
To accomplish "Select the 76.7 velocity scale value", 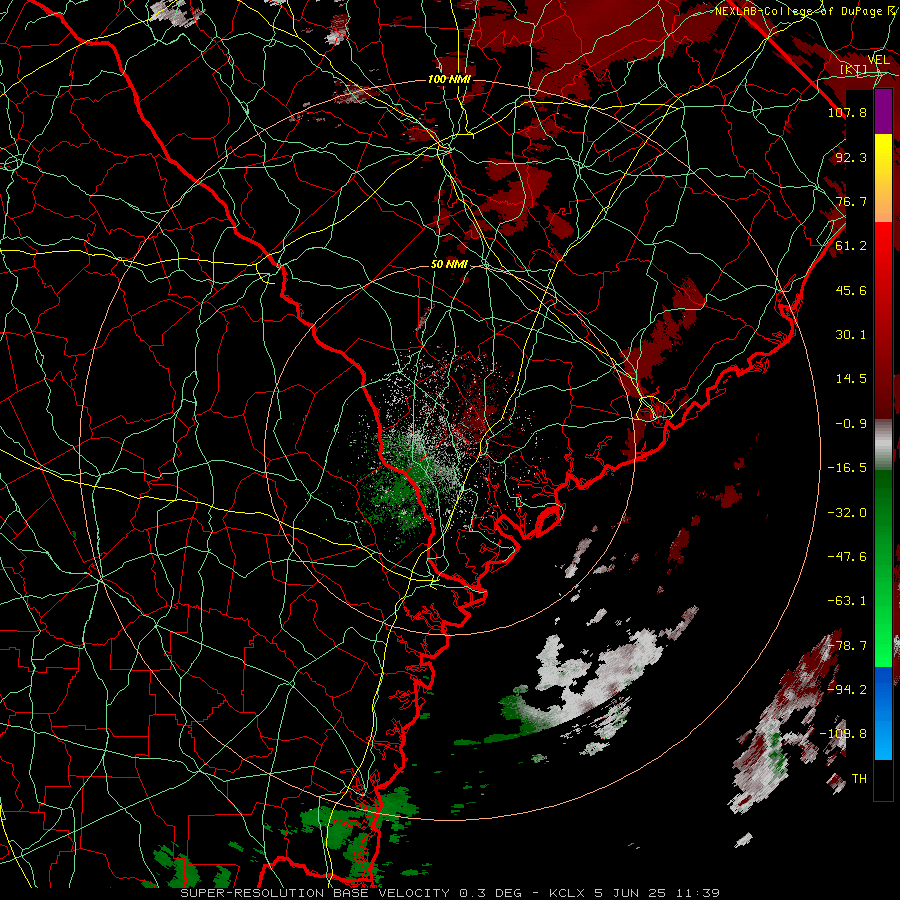I will (851, 201).
